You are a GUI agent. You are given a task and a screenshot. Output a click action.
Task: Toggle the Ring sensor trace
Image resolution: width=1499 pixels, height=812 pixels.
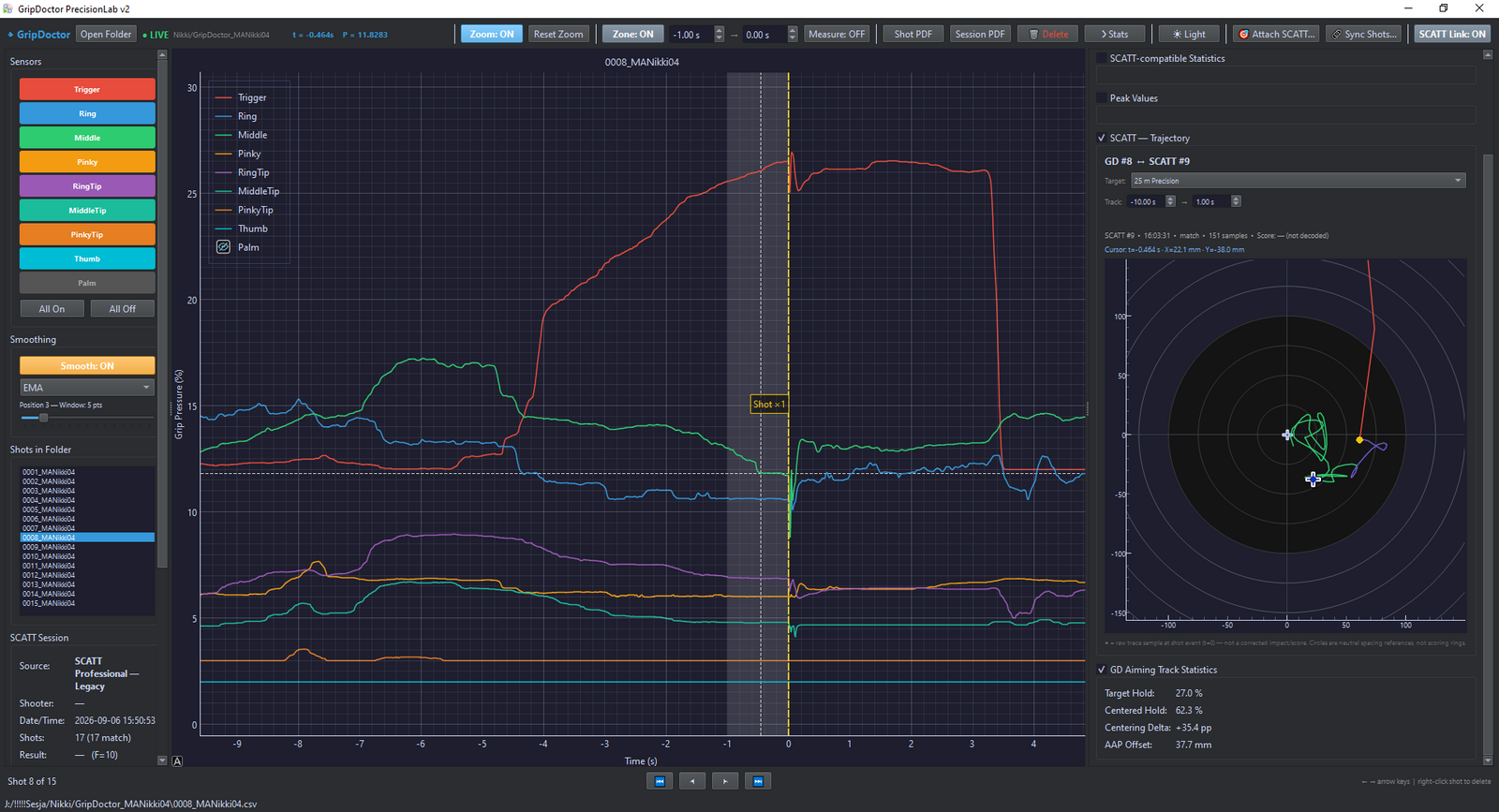(87, 113)
